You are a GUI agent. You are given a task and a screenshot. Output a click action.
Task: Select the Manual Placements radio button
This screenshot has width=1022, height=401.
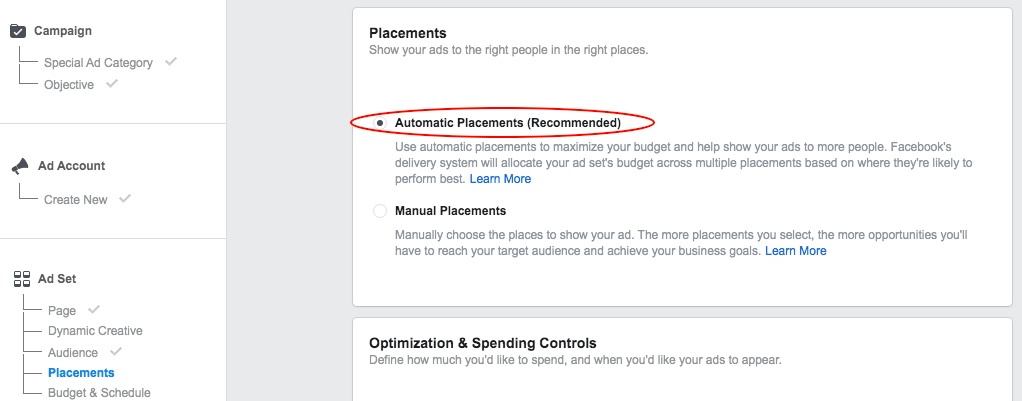tap(380, 211)
